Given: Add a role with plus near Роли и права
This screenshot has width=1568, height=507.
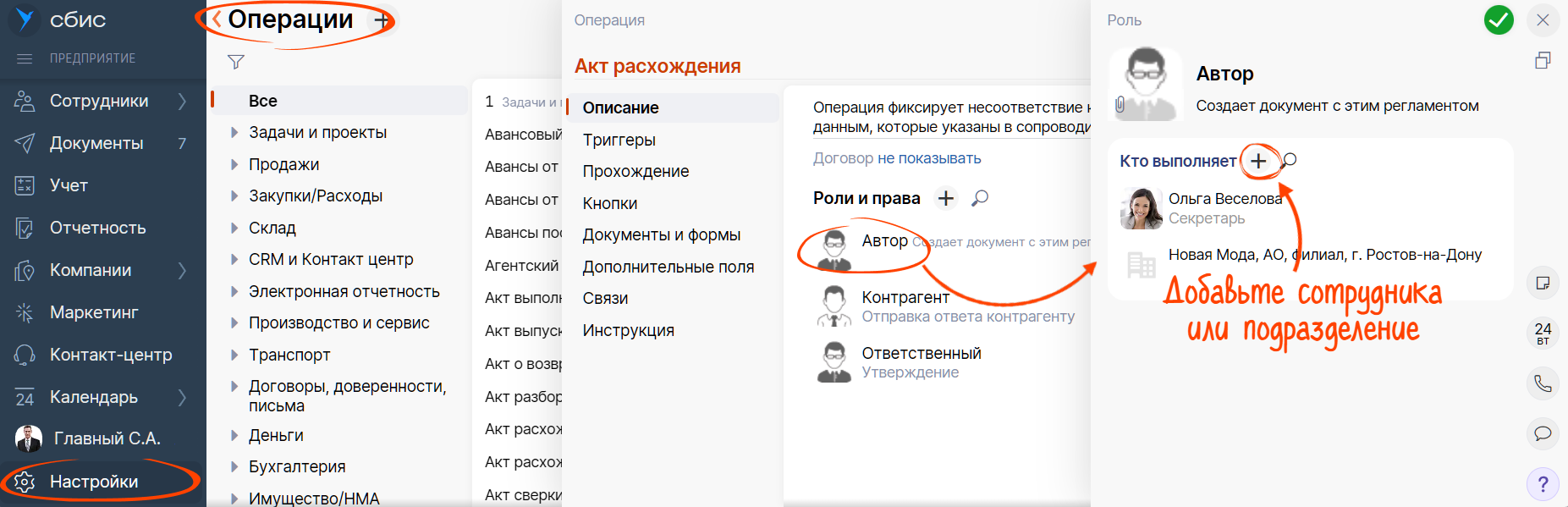Looking at the screenshot, I should [945, 198].
